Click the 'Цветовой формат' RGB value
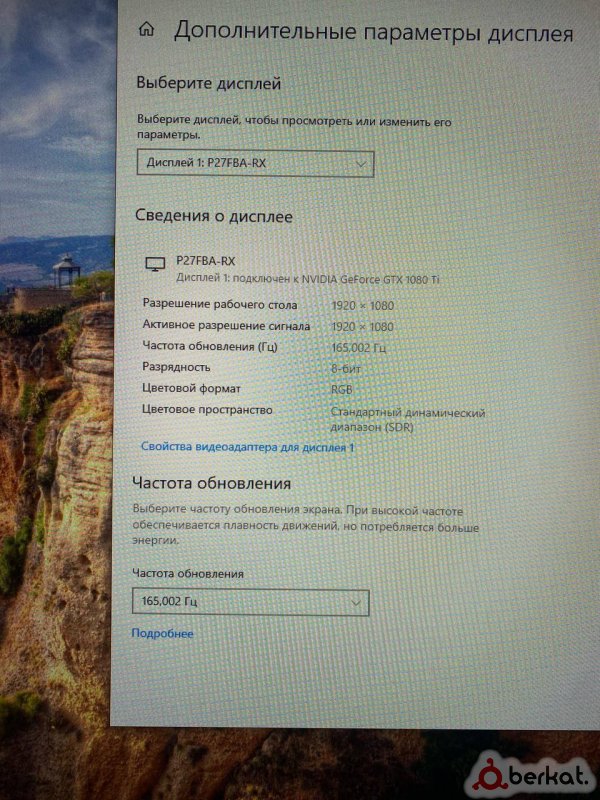600x800 pixels. pos(343,389)
